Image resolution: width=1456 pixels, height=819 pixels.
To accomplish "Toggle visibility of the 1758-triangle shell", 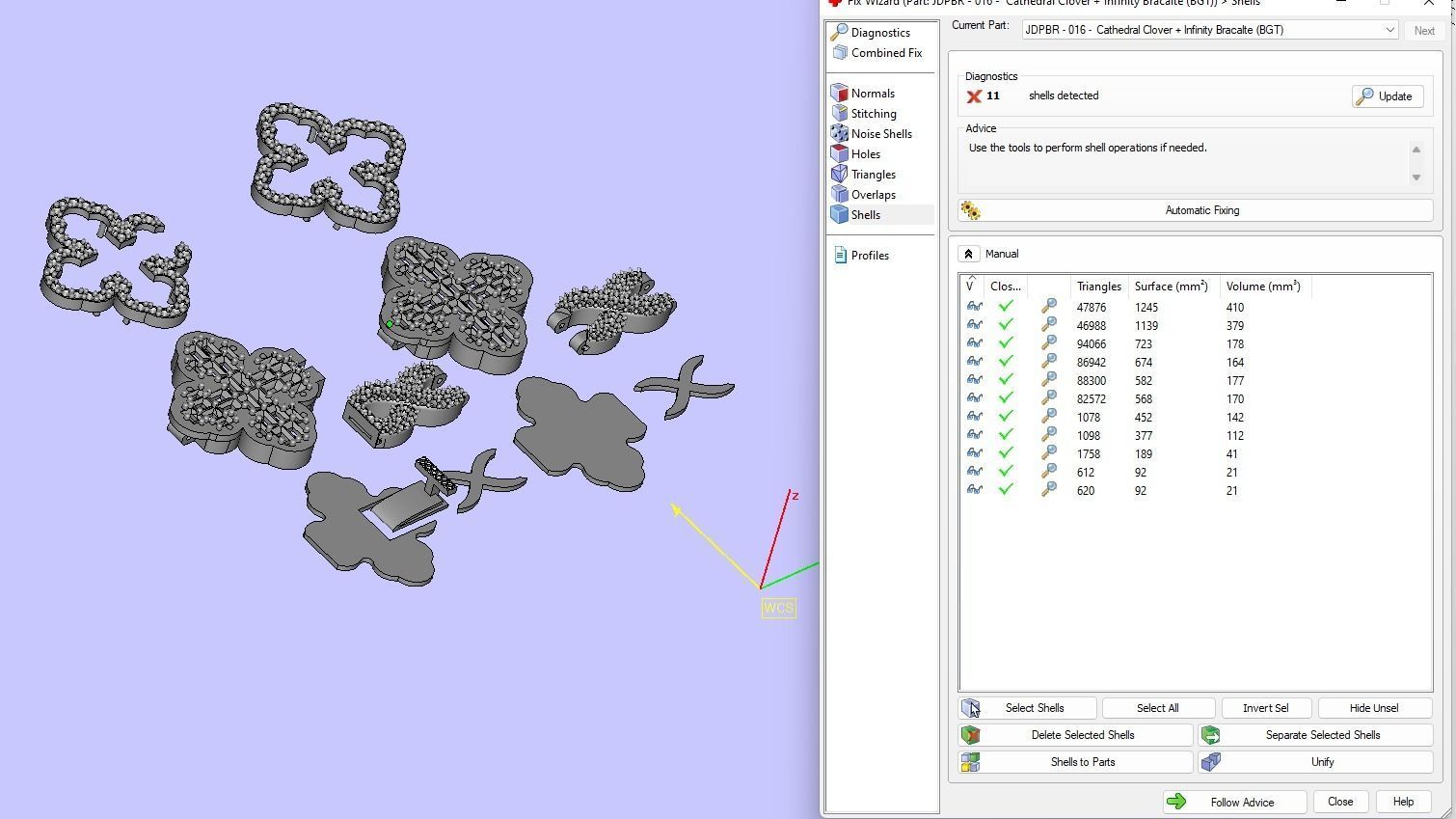I will click(974, 453).
